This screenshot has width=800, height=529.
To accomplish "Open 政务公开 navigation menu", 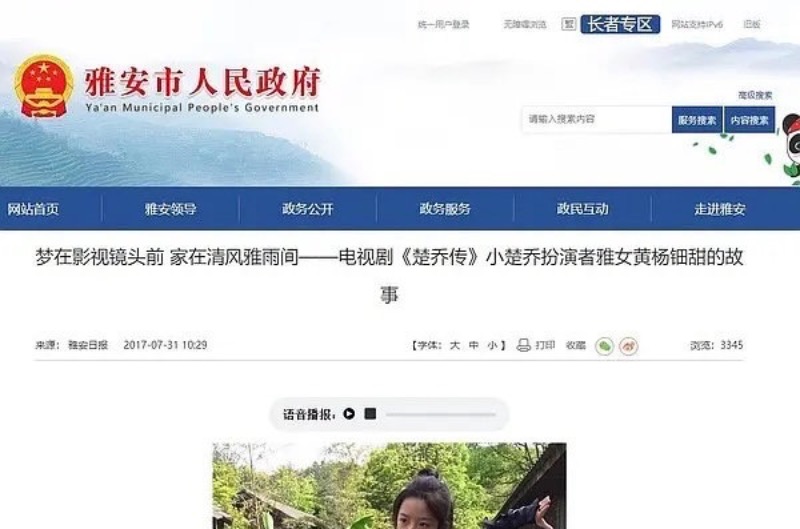I will [308, 209].
